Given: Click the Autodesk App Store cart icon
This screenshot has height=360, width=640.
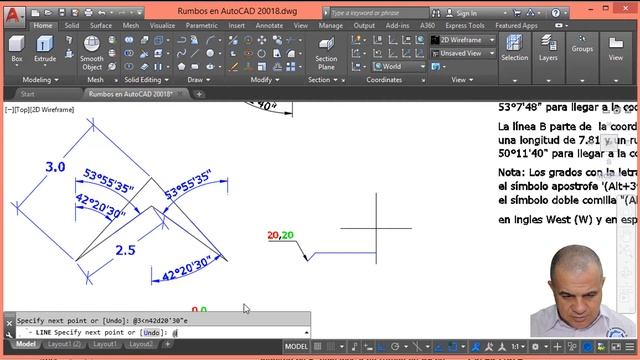Looking at the screenshot, I should pos(517,13).
